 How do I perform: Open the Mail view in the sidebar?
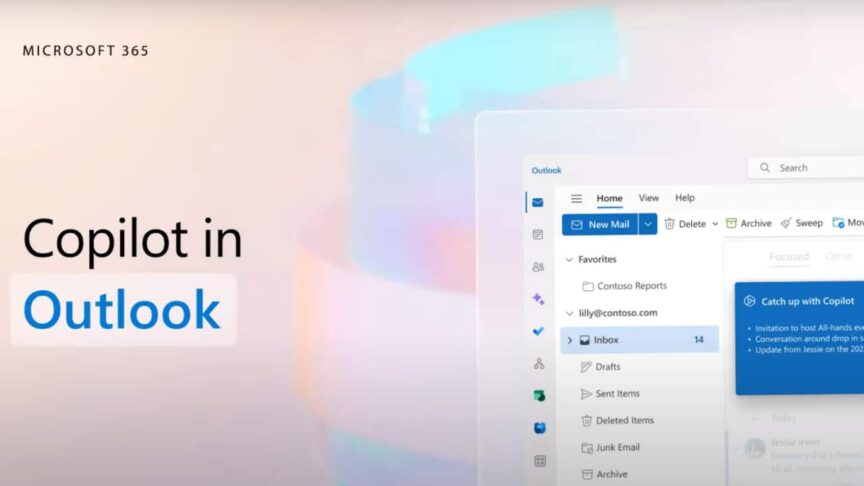pyautogui.click(x=538, y=203)
